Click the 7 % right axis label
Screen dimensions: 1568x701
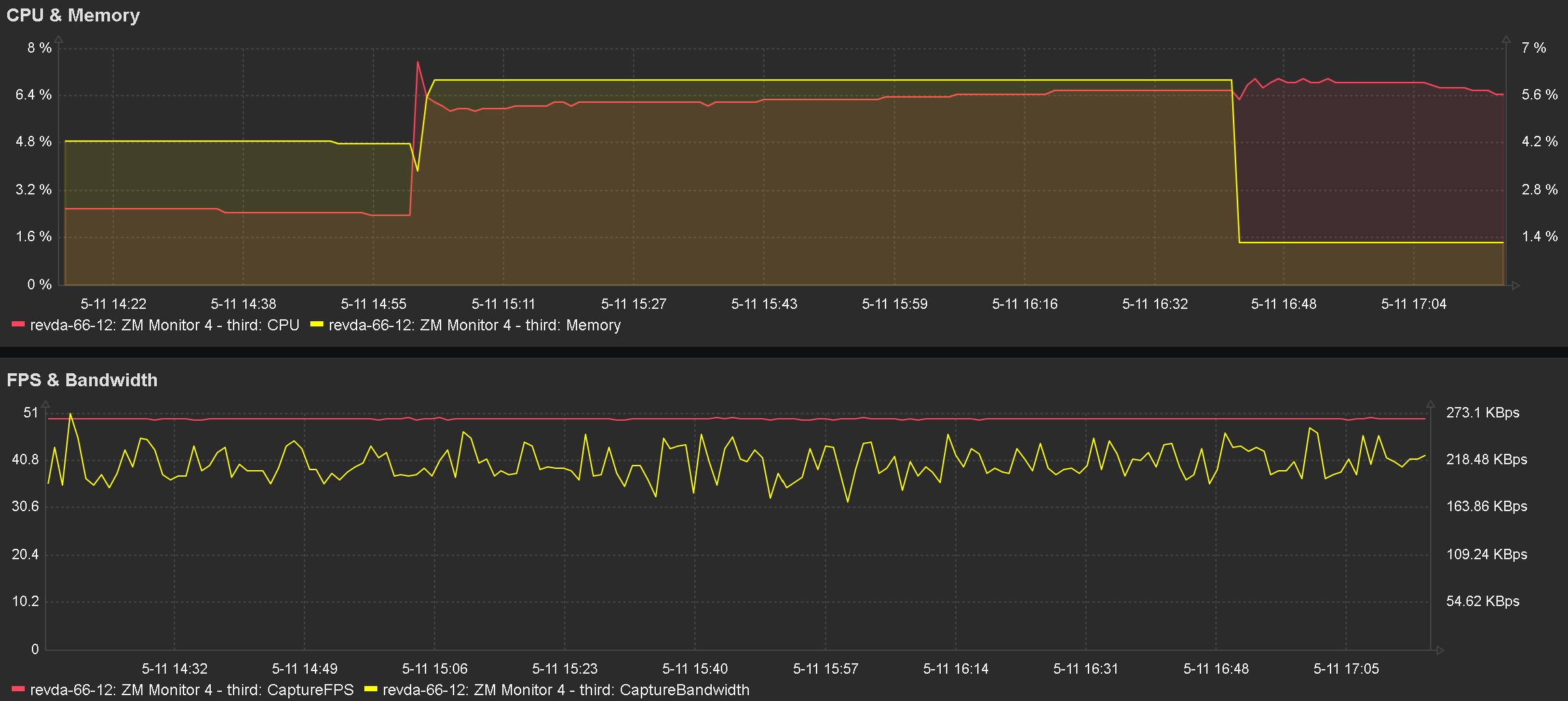[x=1534, y=48]
